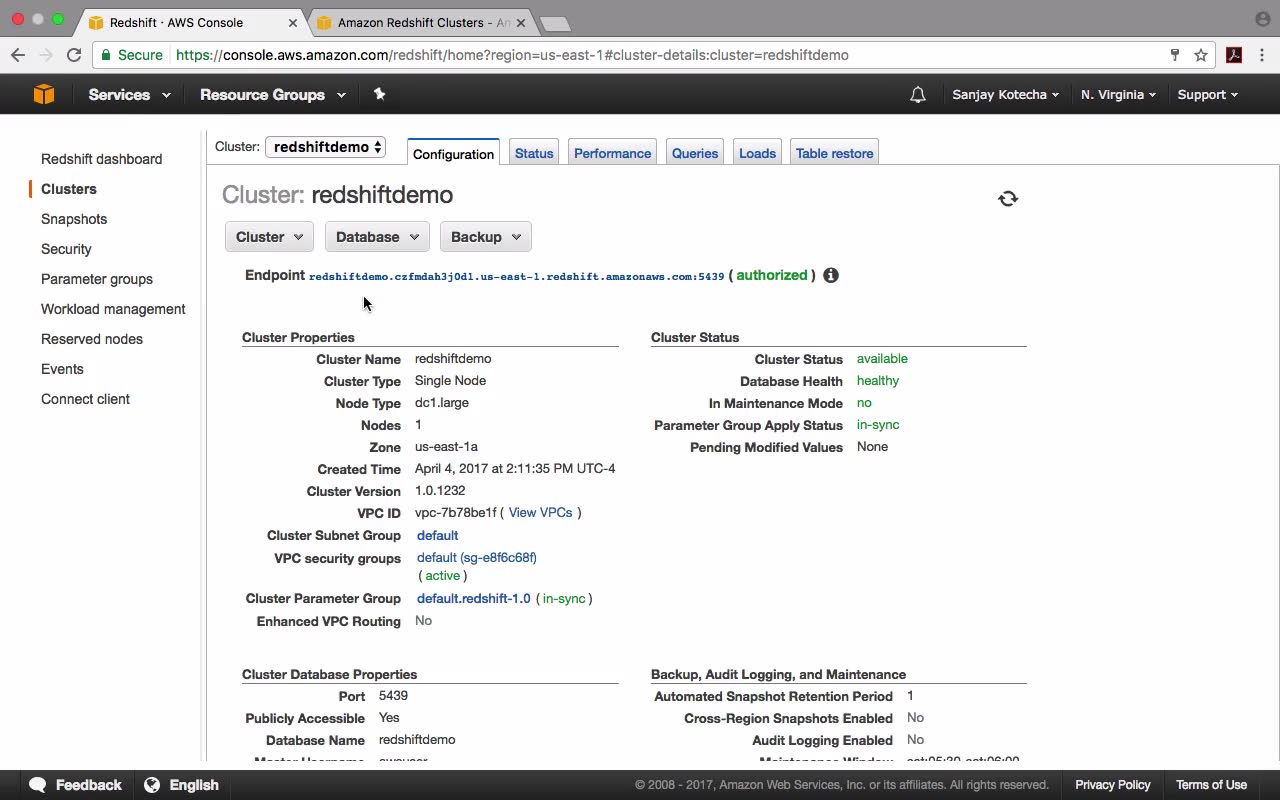Click the green Secure site indicator

132,55
